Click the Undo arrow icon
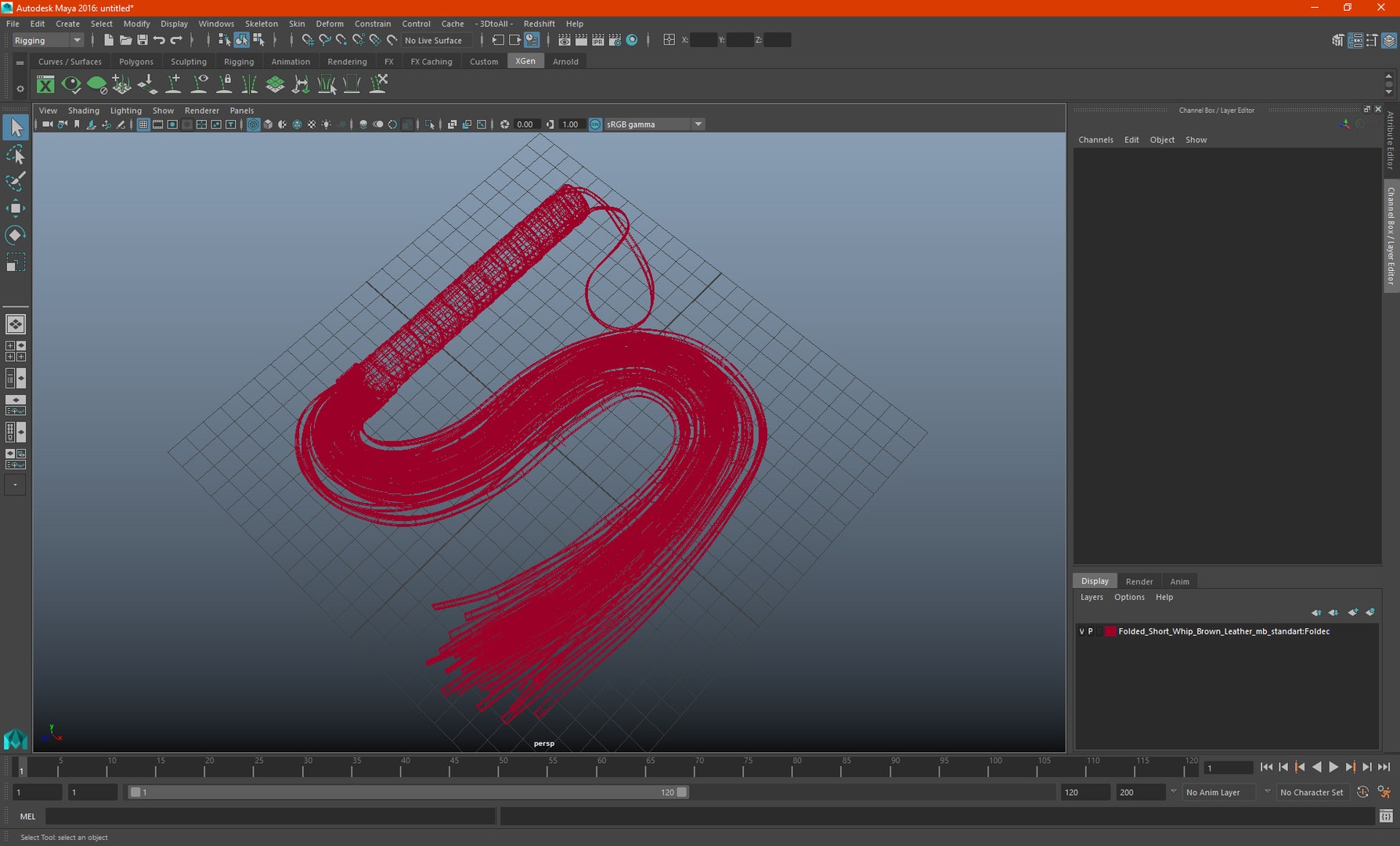The height and width of the screenshot is (846, 1400). [160, 40]
